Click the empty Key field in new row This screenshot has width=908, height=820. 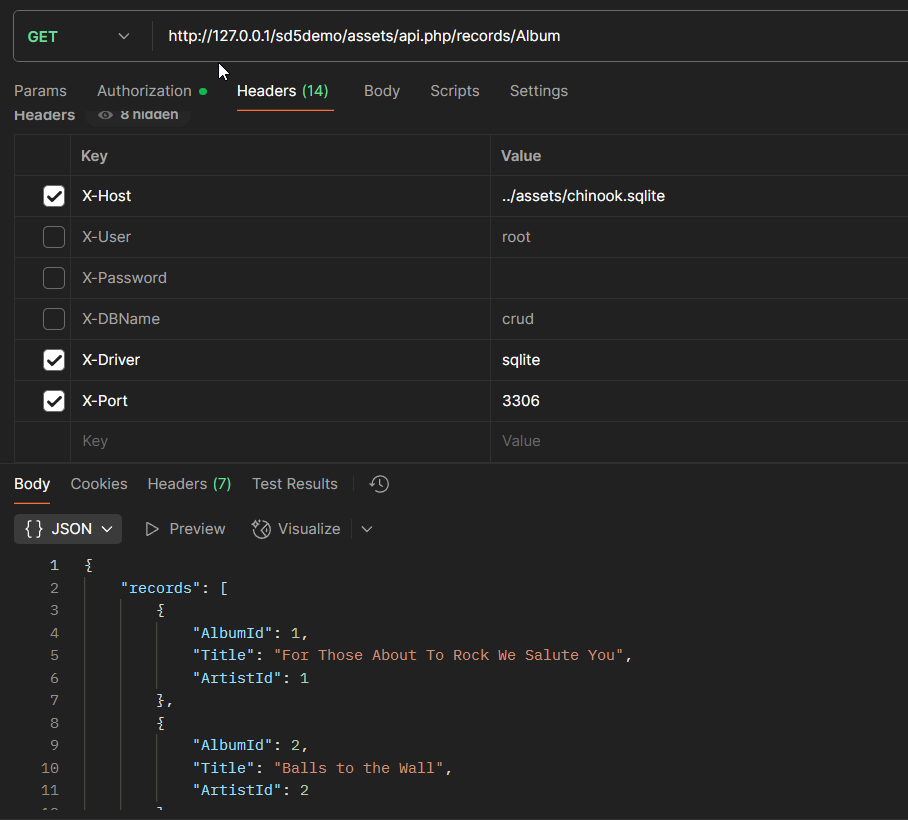coord(280,441)
